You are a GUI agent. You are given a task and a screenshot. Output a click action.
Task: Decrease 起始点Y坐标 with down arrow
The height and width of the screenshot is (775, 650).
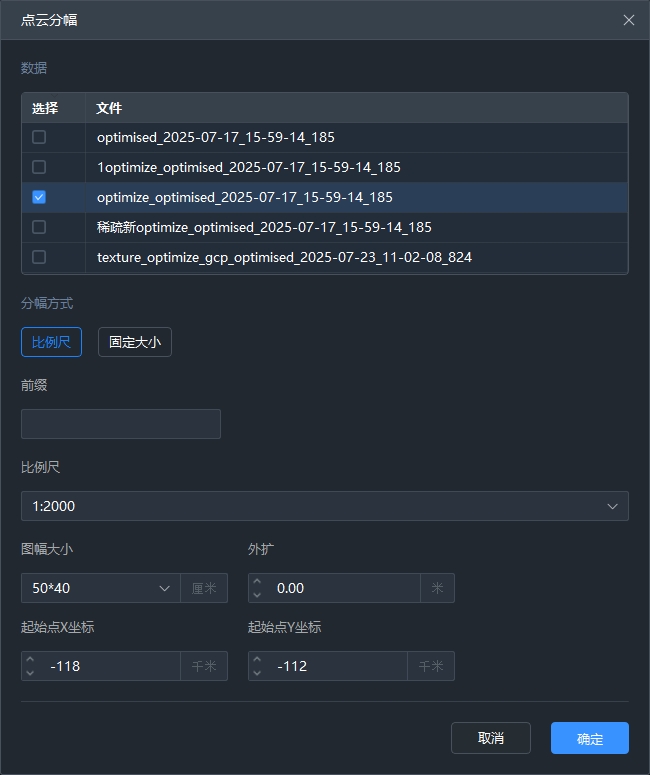pyautogui.click(x=257, y=673)
